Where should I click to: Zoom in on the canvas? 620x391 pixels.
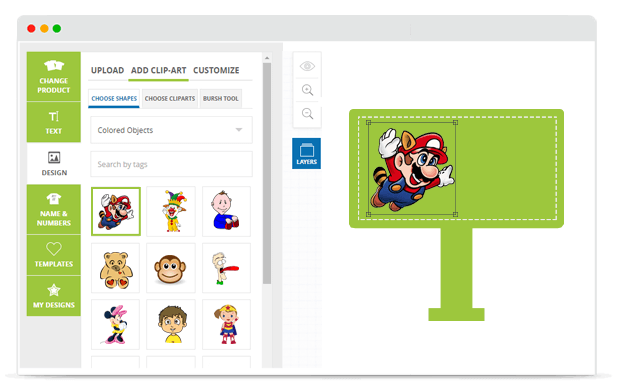[307, 90]
